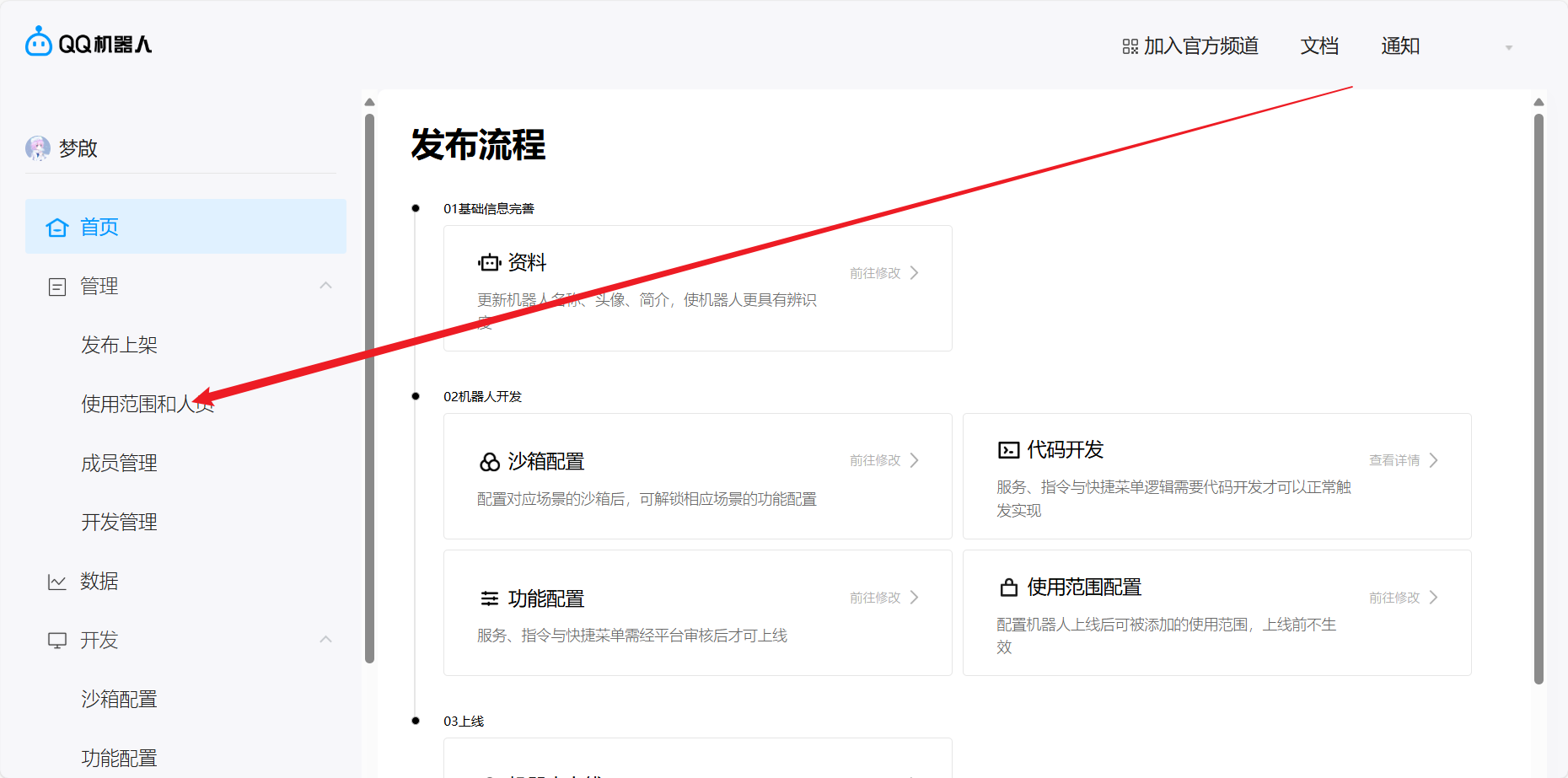The width and height of the screenshot is (1568, 778).
Task: Click the 沙箱配置 card title
Action: point(546,462)
